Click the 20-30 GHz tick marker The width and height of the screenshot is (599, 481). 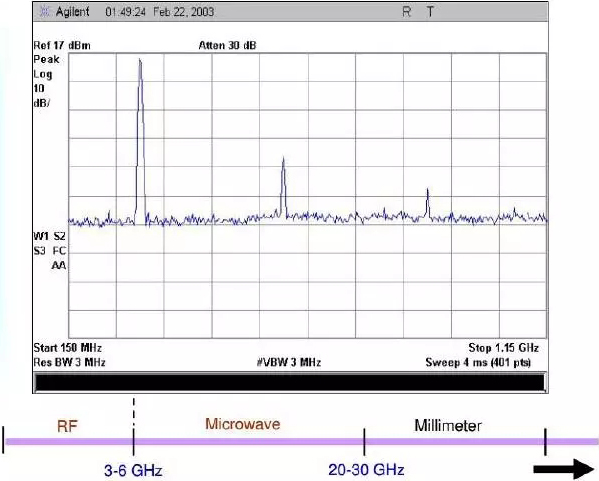[364, 442]
